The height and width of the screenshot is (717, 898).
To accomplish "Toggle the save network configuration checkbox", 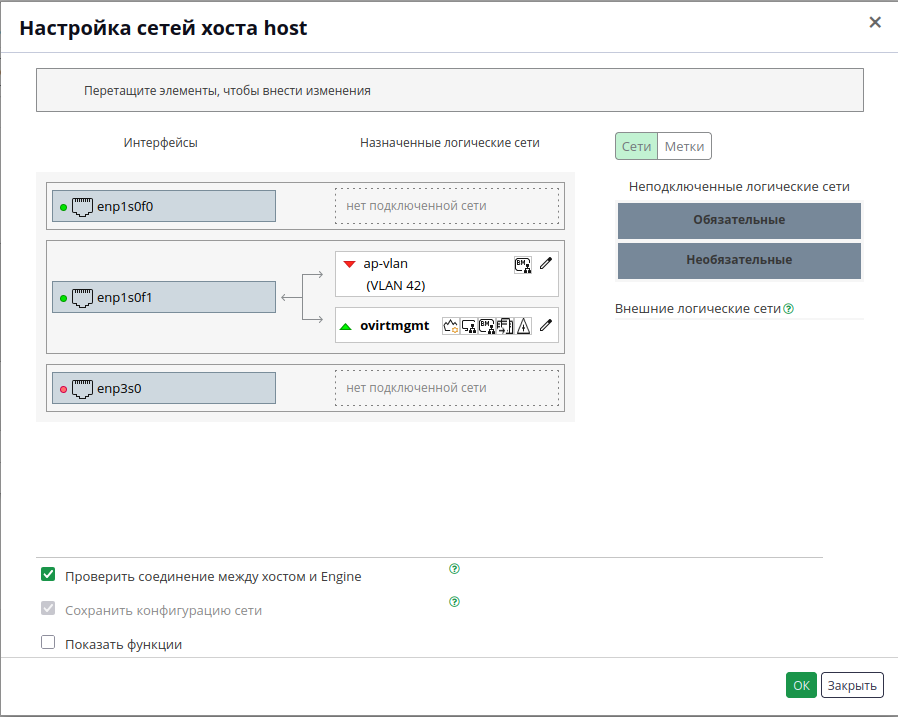I will pos(48,608).
